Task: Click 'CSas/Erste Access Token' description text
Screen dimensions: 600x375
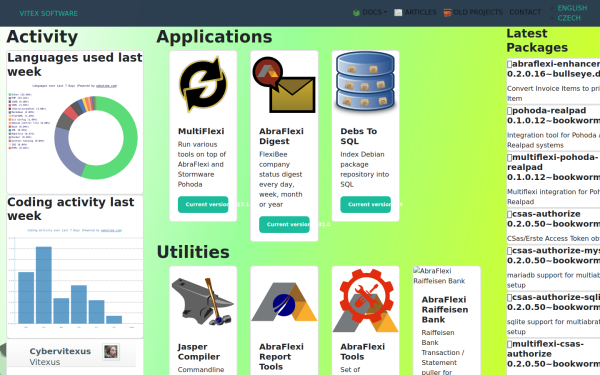Action: [553, 238]
